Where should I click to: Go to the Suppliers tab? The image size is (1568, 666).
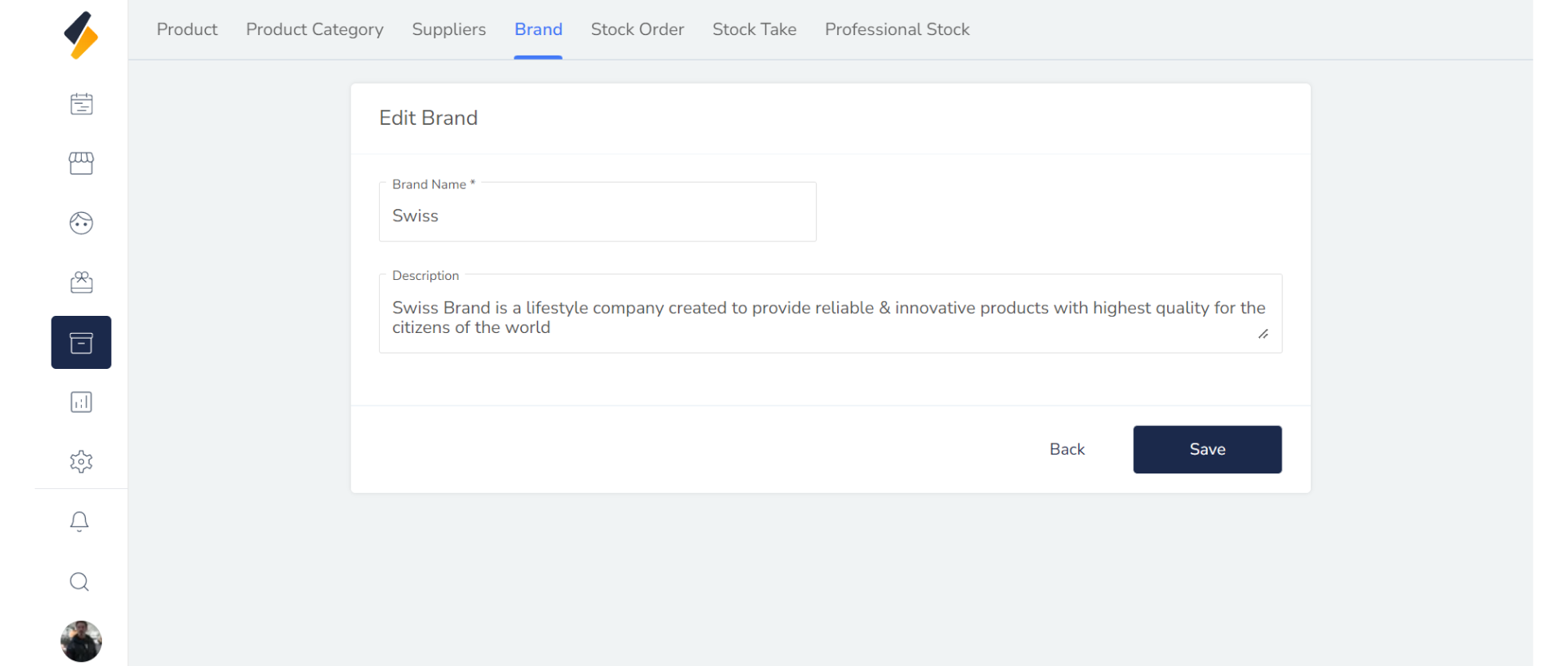point(448,29)
